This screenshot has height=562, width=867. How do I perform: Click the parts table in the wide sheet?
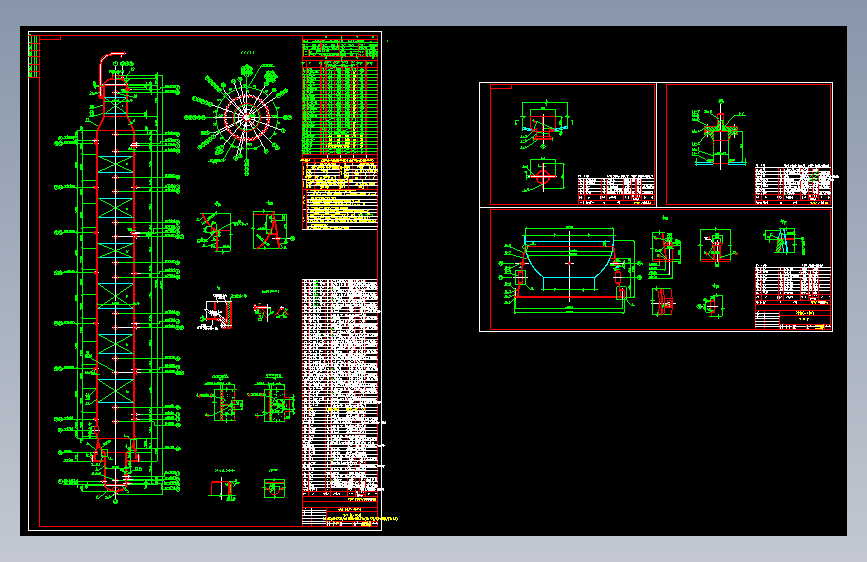(x=793, y=284)
